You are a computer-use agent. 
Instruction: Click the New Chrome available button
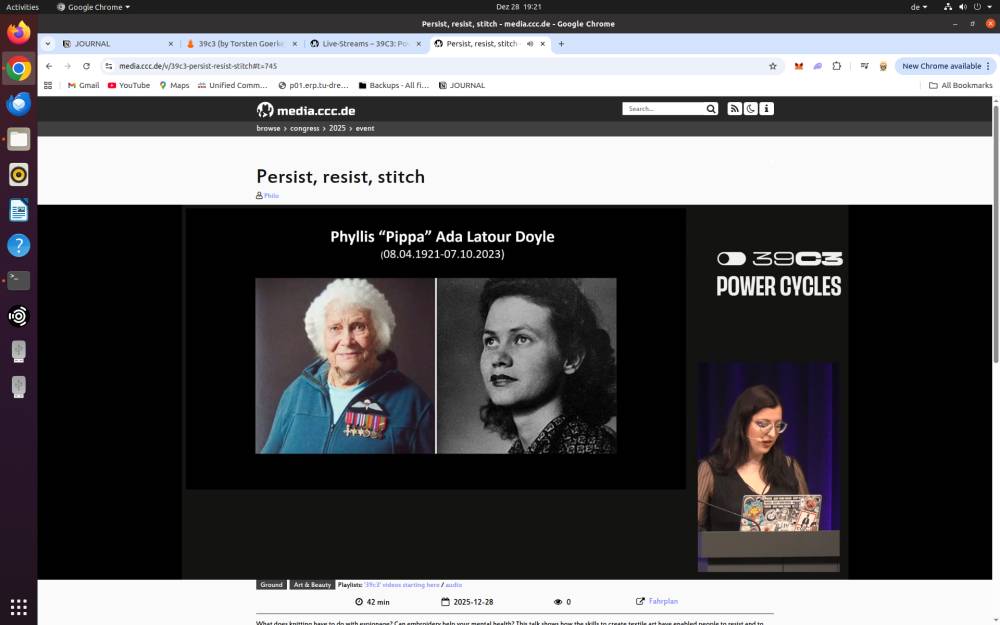point(940,66)
